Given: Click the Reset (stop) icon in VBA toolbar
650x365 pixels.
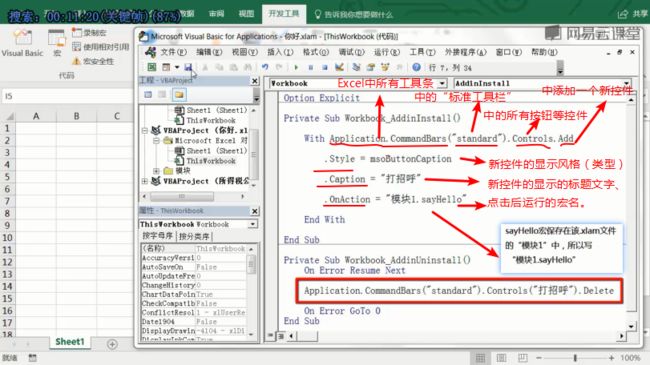Looking at the screenshot, I should (325, 67).
